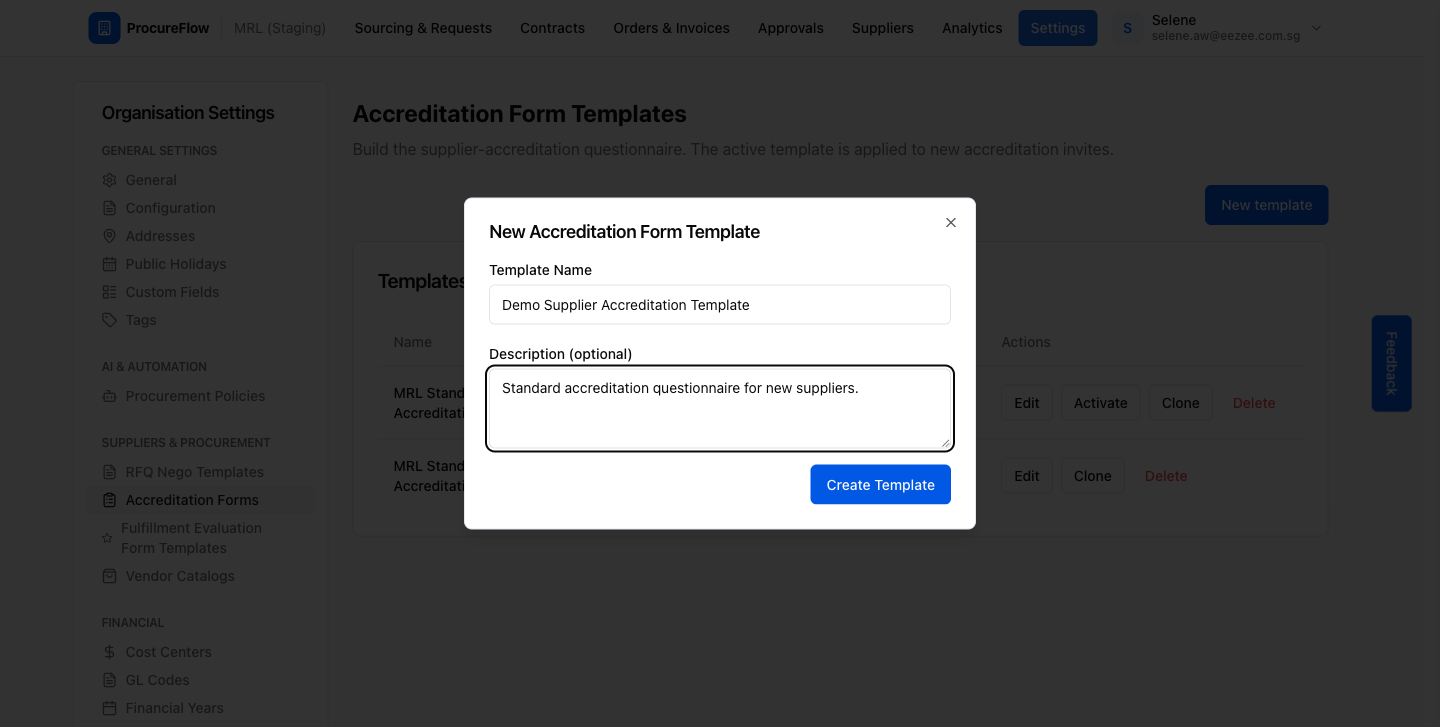Click Delete in the row with Activate

click(1254, 403)
